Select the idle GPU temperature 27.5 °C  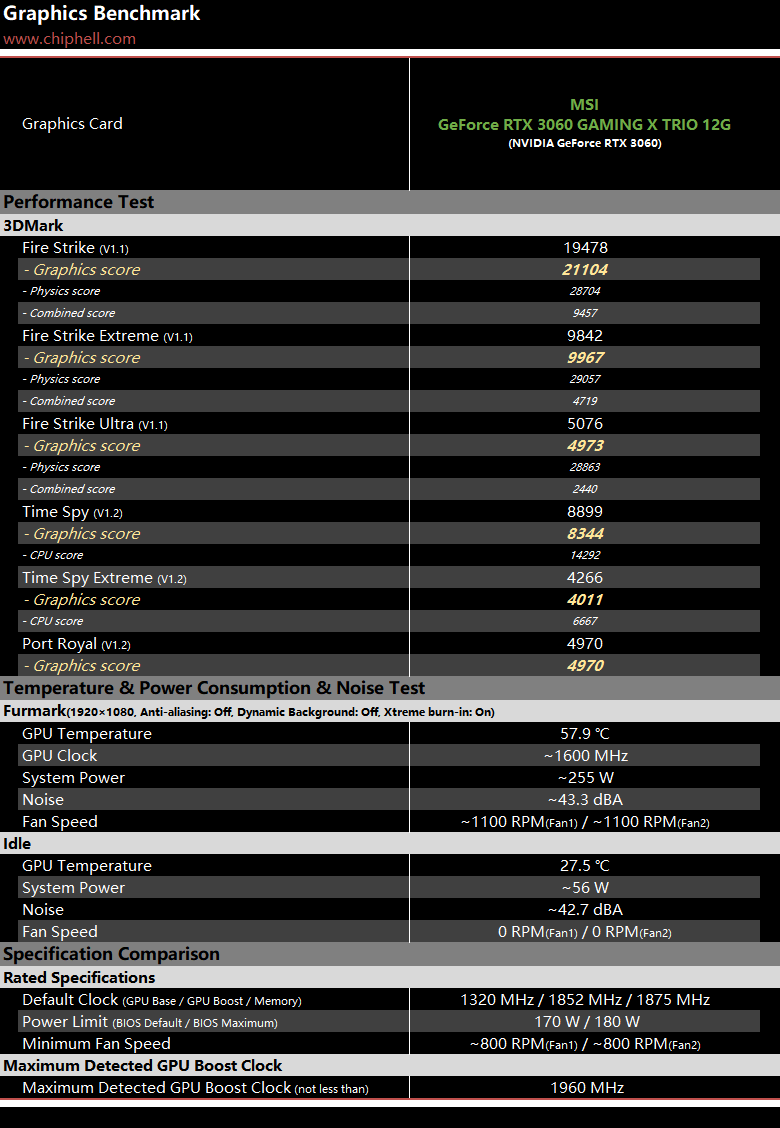click(x=585, y=865)
